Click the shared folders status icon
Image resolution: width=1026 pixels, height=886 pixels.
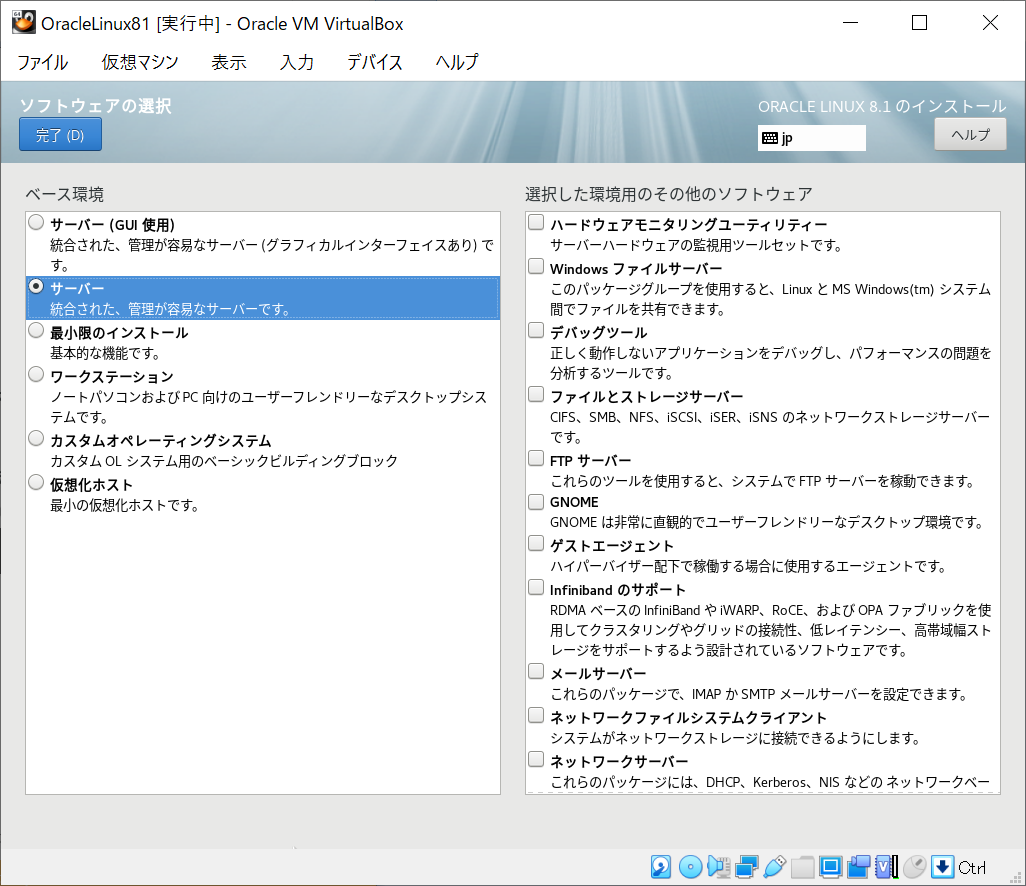[x=801, y=868]
